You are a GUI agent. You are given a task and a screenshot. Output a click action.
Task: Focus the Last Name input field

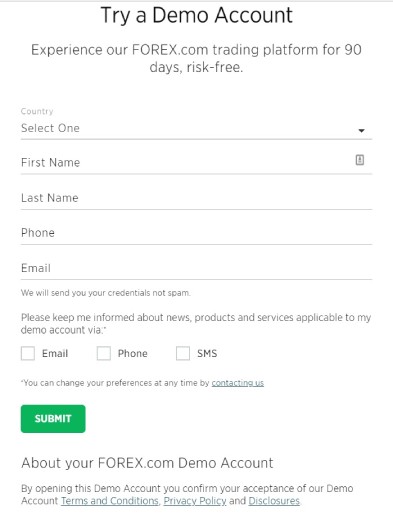coord(196,198)
